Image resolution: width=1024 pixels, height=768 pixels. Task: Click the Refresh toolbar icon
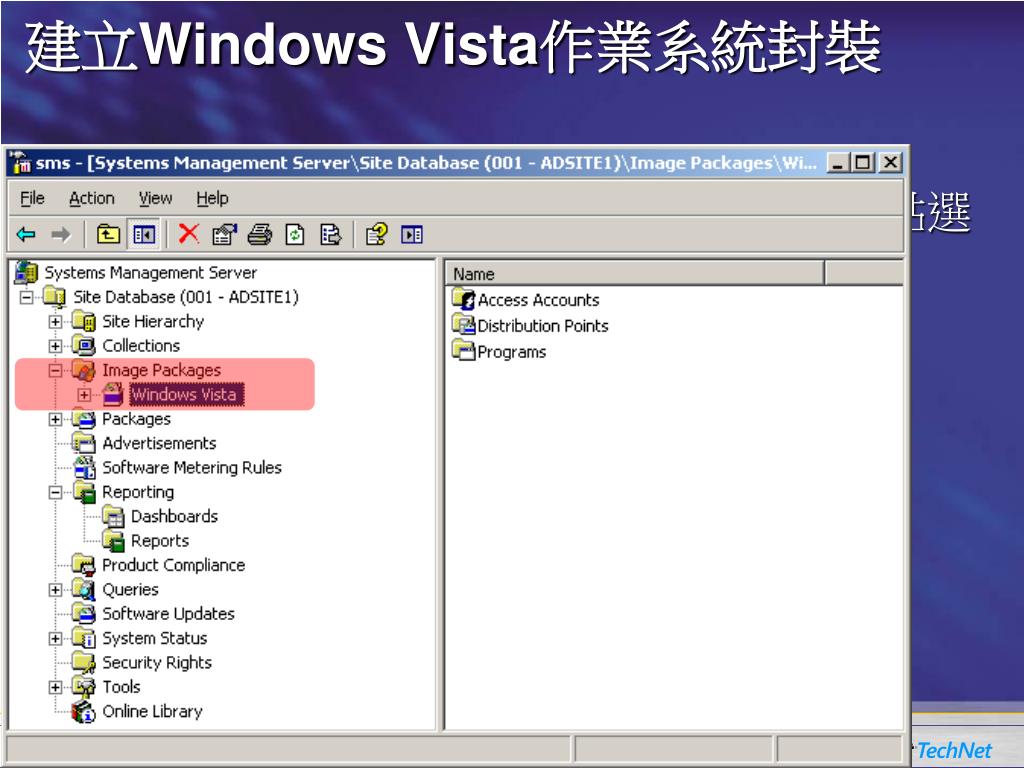click(295, 234)
